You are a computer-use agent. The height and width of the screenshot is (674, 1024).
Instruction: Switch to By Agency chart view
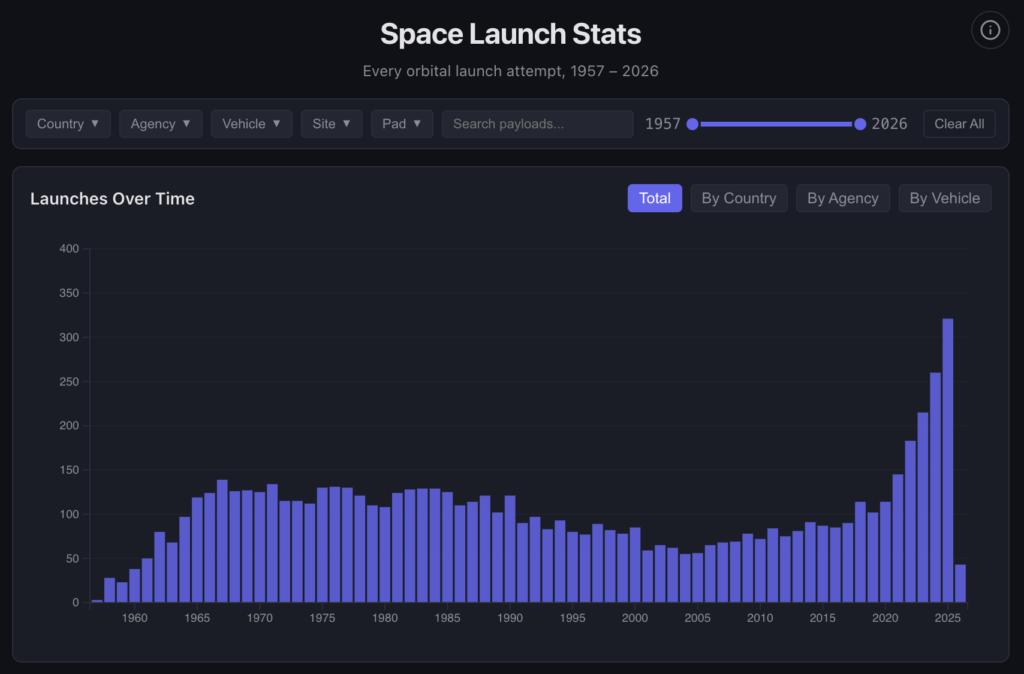[x=842, y=198]
